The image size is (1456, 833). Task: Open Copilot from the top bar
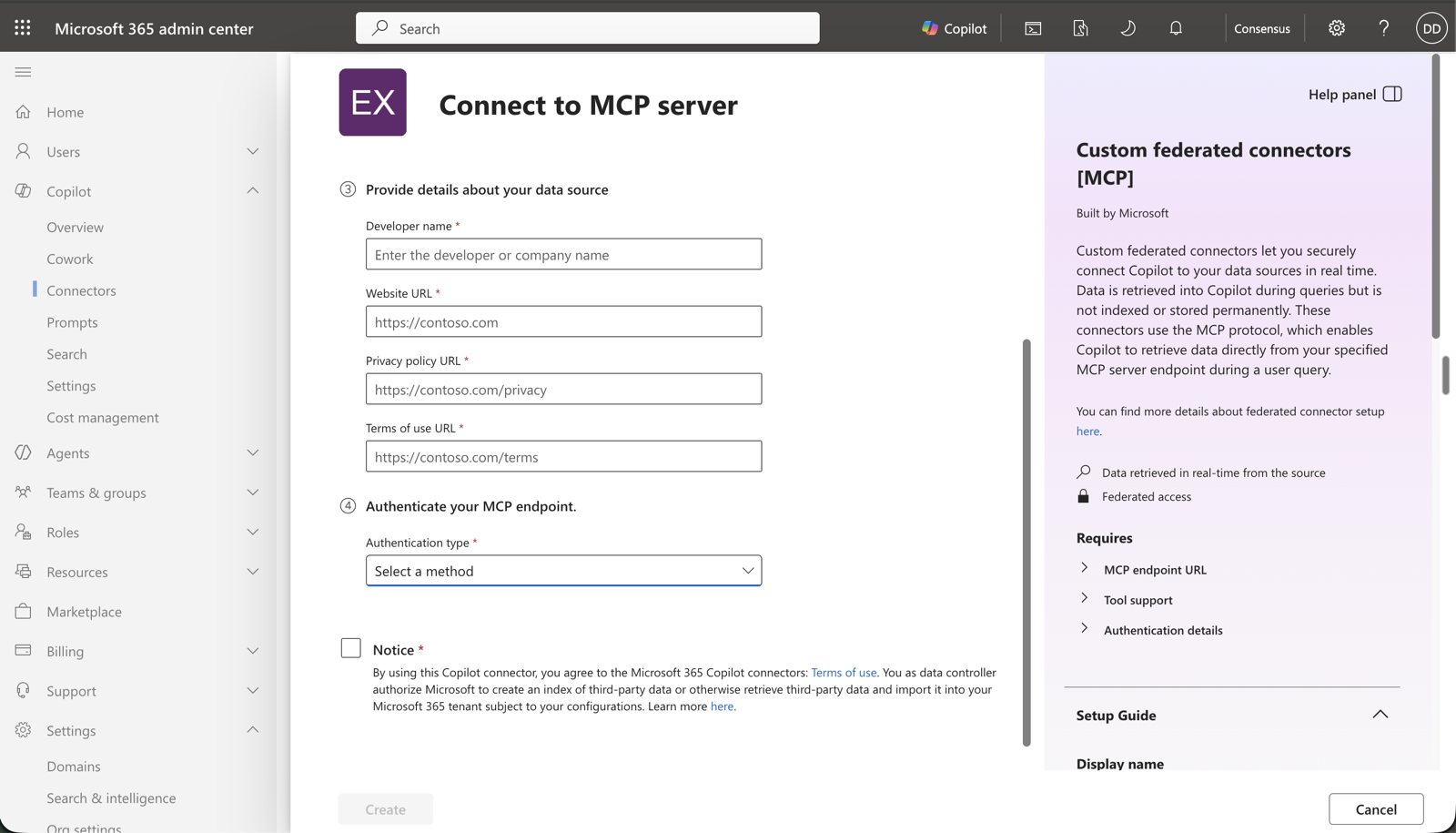tap(954, 28)
